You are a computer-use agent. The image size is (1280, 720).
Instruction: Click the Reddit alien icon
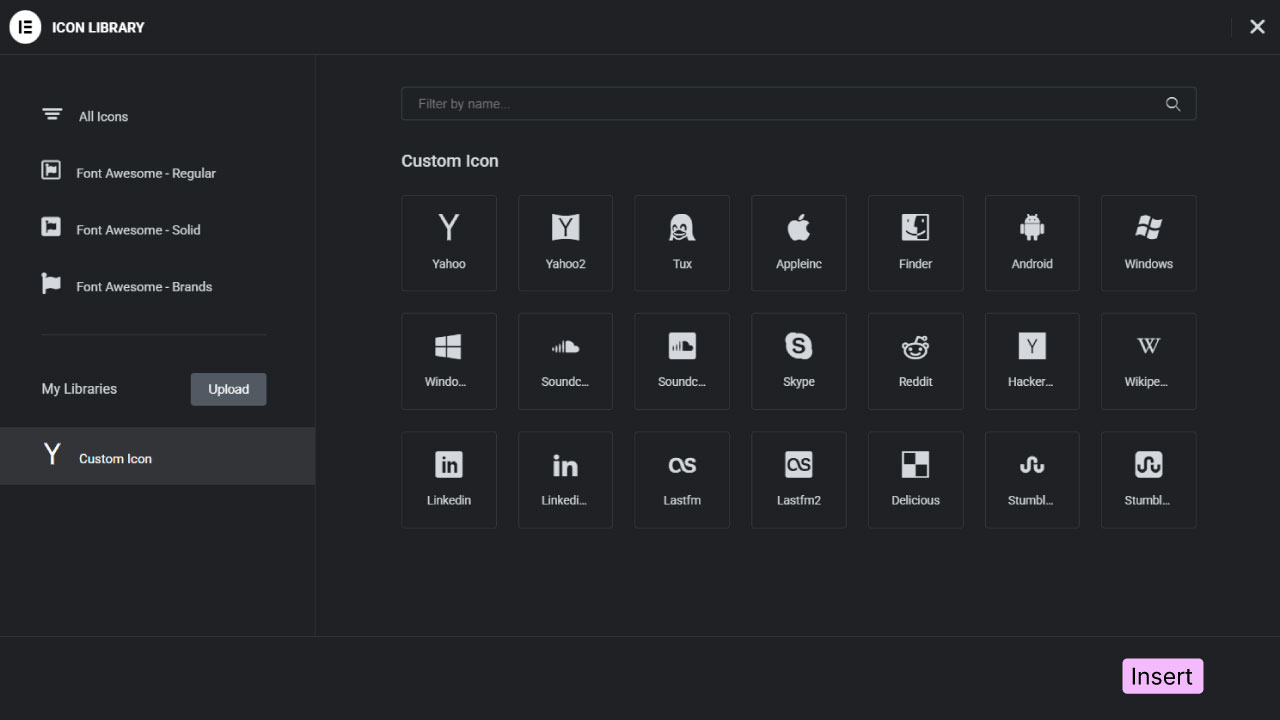point(915,361)
